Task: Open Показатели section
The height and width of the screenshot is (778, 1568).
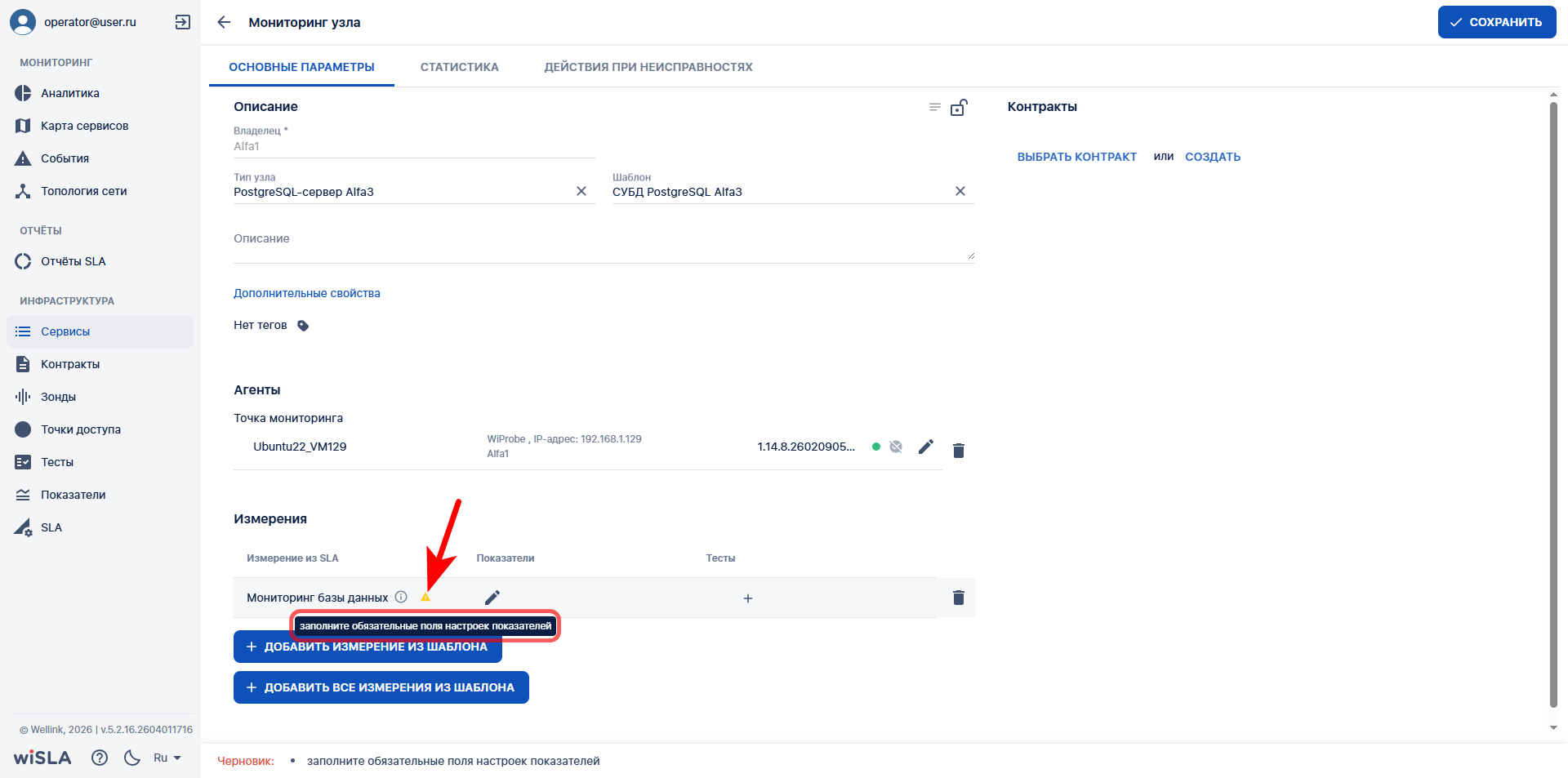Action: (x=100, y=495)
